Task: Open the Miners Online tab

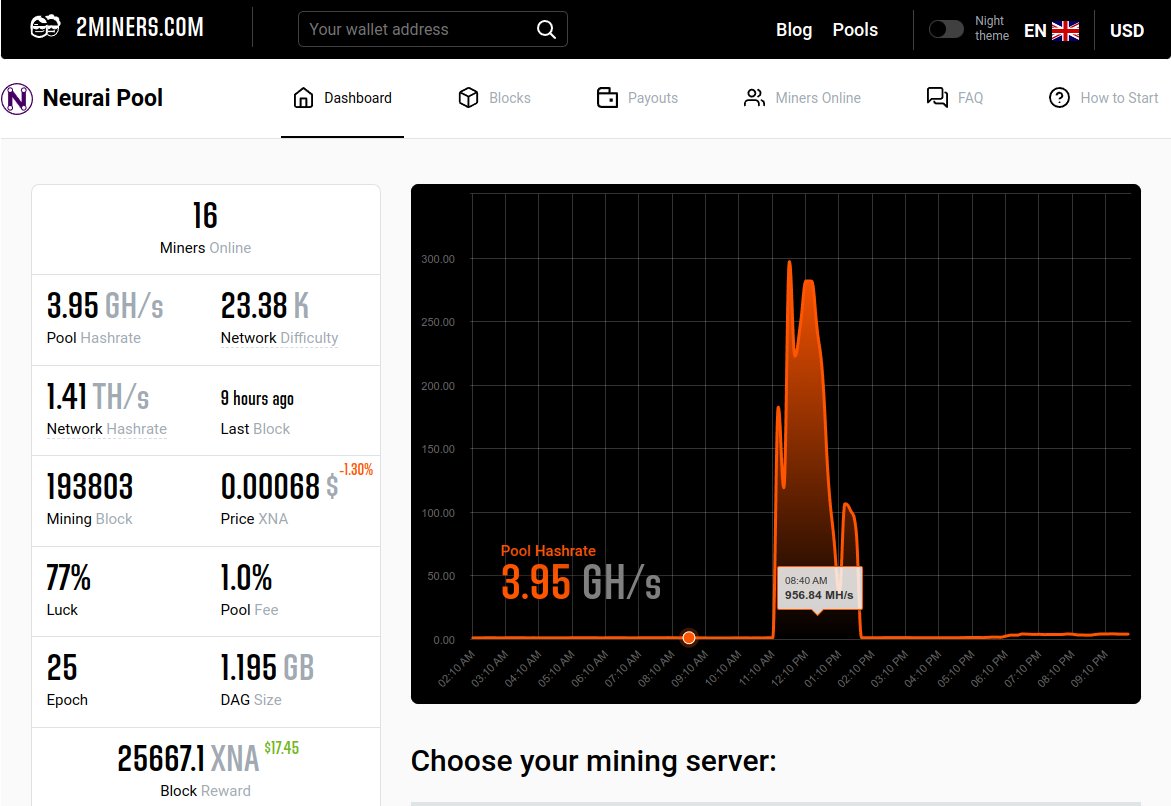Action: tap(802, 98)
